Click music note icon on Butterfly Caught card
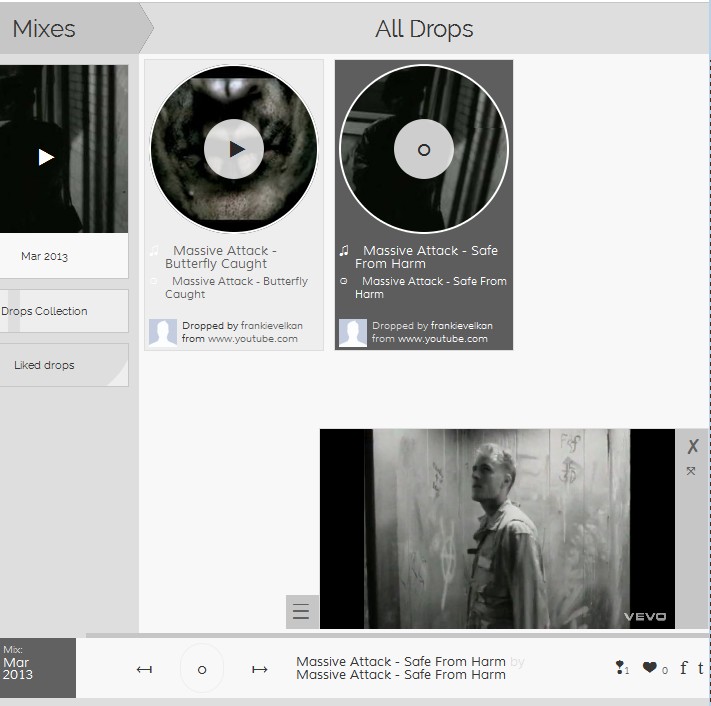The width and height of the screenshot is (711, 706). click(x=154, y=250)
